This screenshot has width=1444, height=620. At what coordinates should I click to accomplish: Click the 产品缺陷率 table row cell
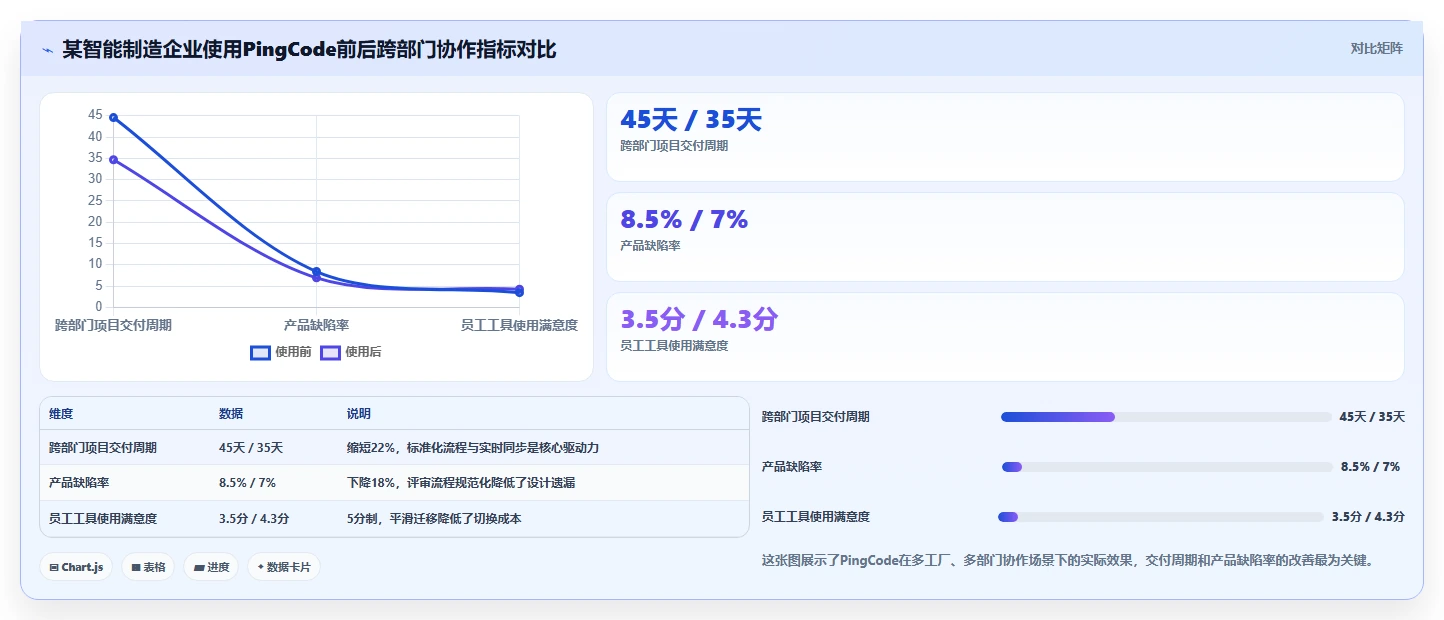pyautogui.click(x=79, y=483)
